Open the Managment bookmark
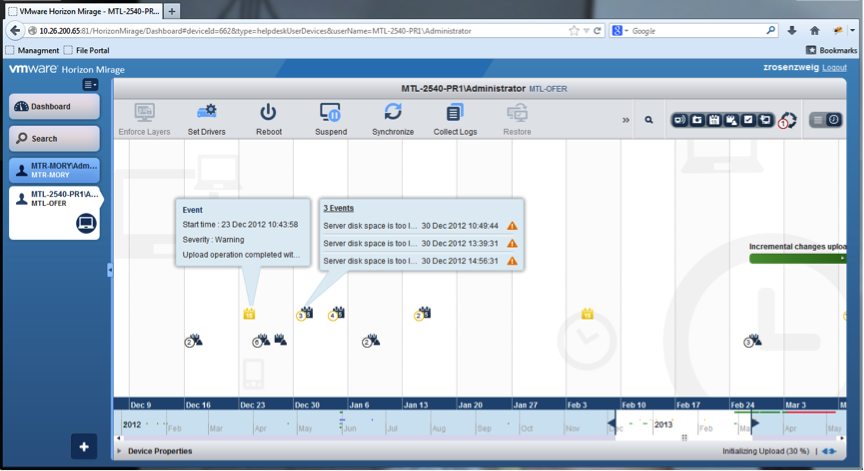The width and height of the screenshot is (864, 471). (33, 50)
